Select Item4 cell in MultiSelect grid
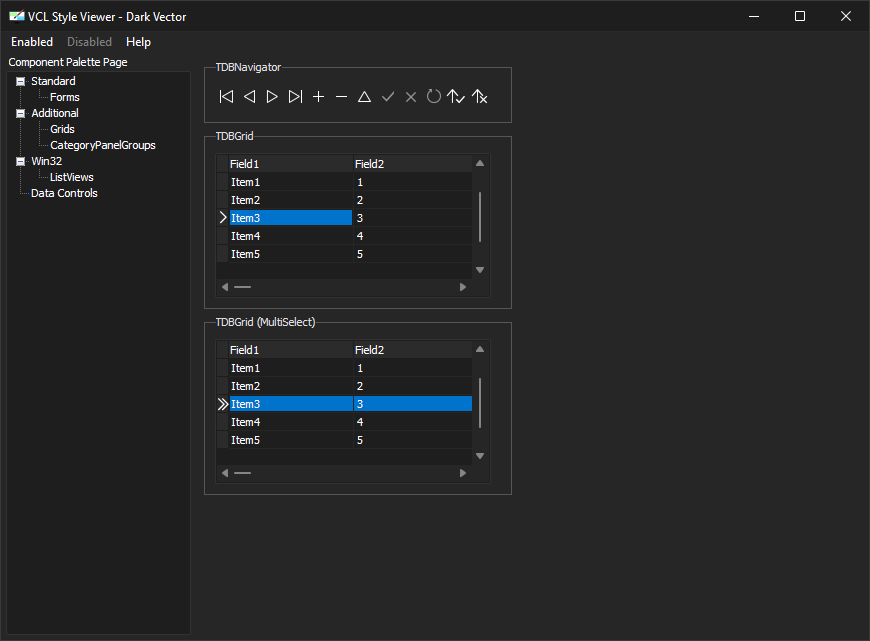870x641 pixels. [291, 422]
